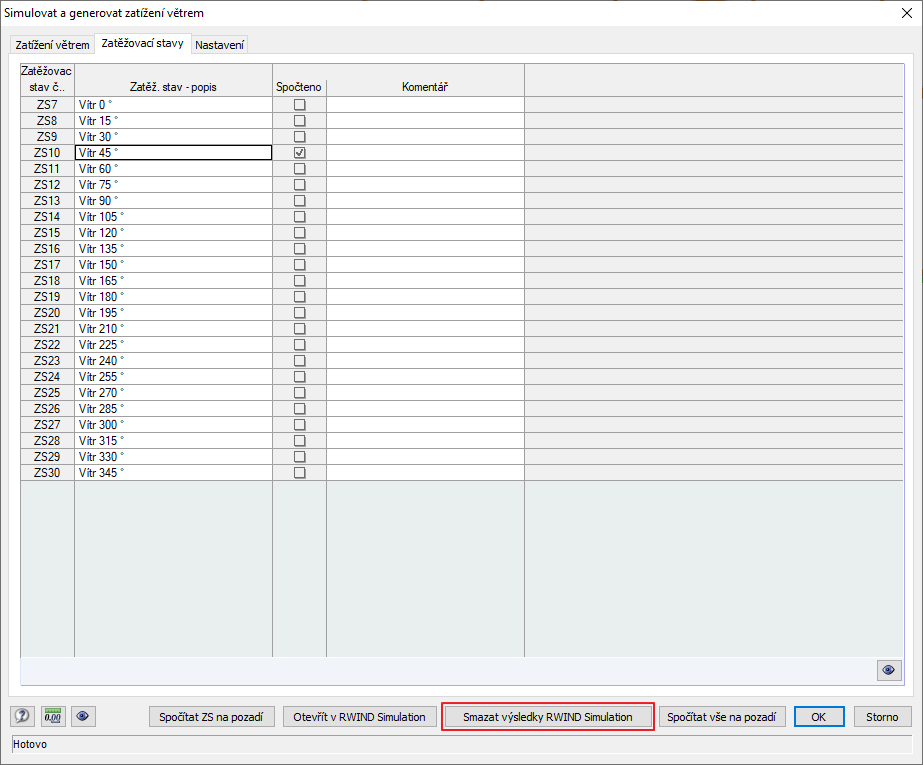Image resolution: width=923 pixels, height=765 pixels.
Task: Click the Spočítat ZS na pozadí button
Action: [211, 716]
